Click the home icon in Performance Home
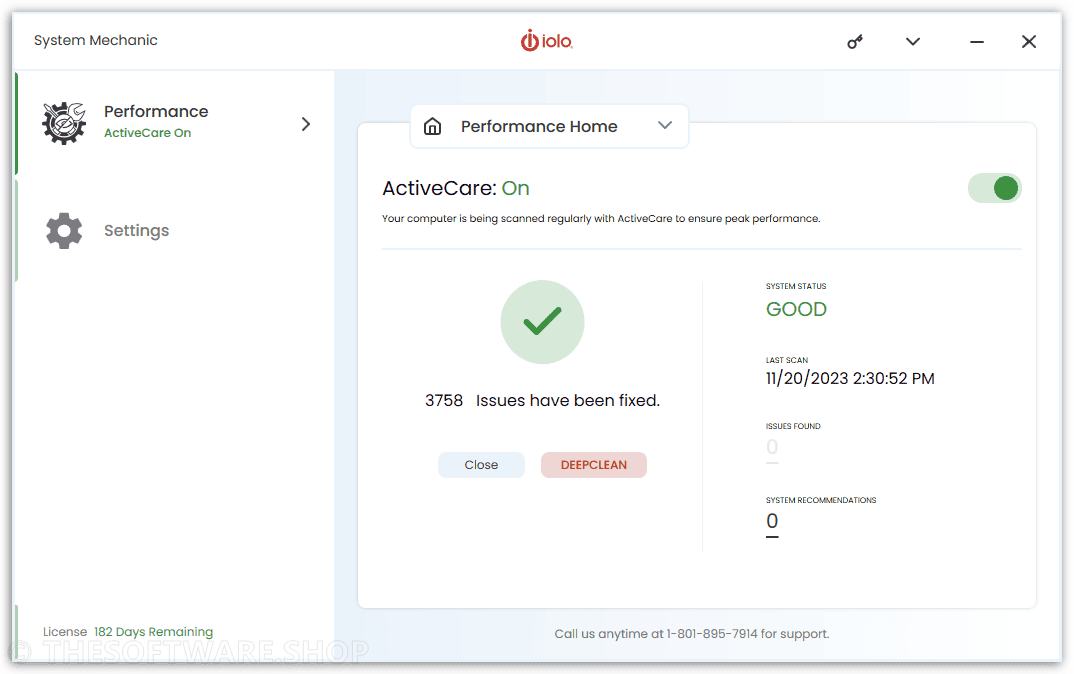The width and height of the screenshot is (1074, 674). [x=432, y=126]
